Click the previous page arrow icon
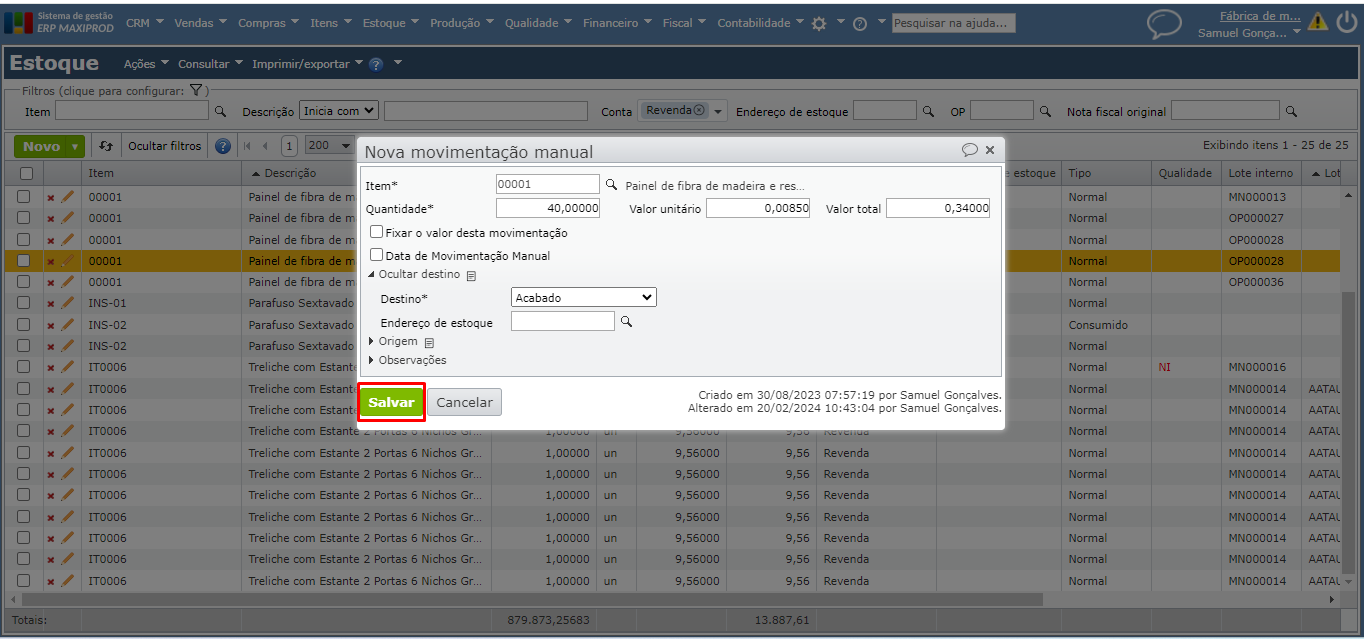The width and height of the screenshot is (1364, 639). point(266,146)
